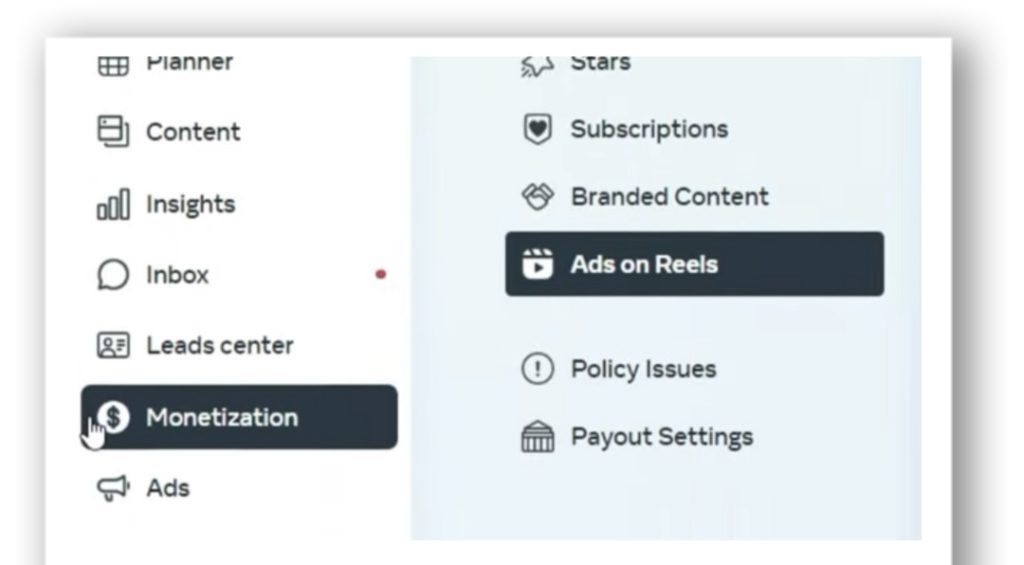Click the Ads megaphone icon

[x=113, y=488]
